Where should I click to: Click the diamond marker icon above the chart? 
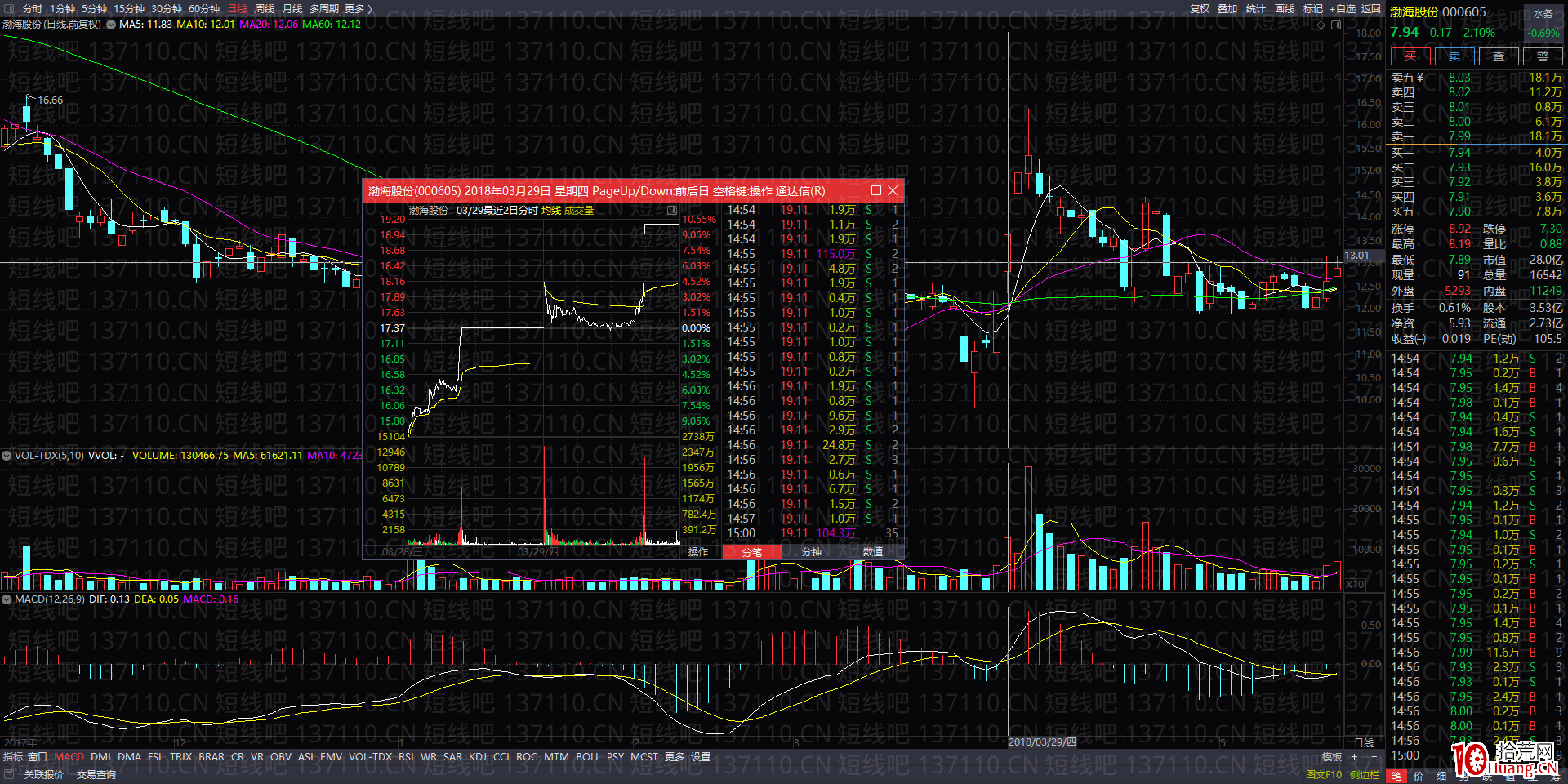1321,24
